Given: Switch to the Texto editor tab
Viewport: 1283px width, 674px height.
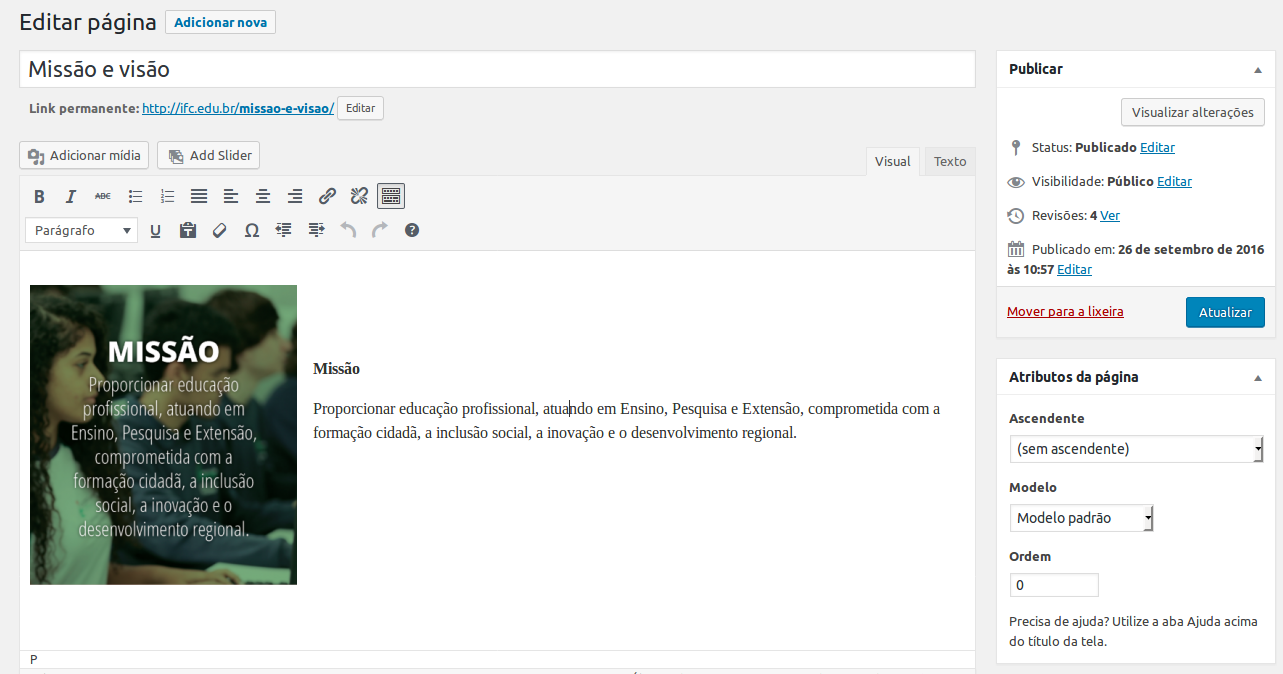Looking at the screenshot, I should [950, 161].
